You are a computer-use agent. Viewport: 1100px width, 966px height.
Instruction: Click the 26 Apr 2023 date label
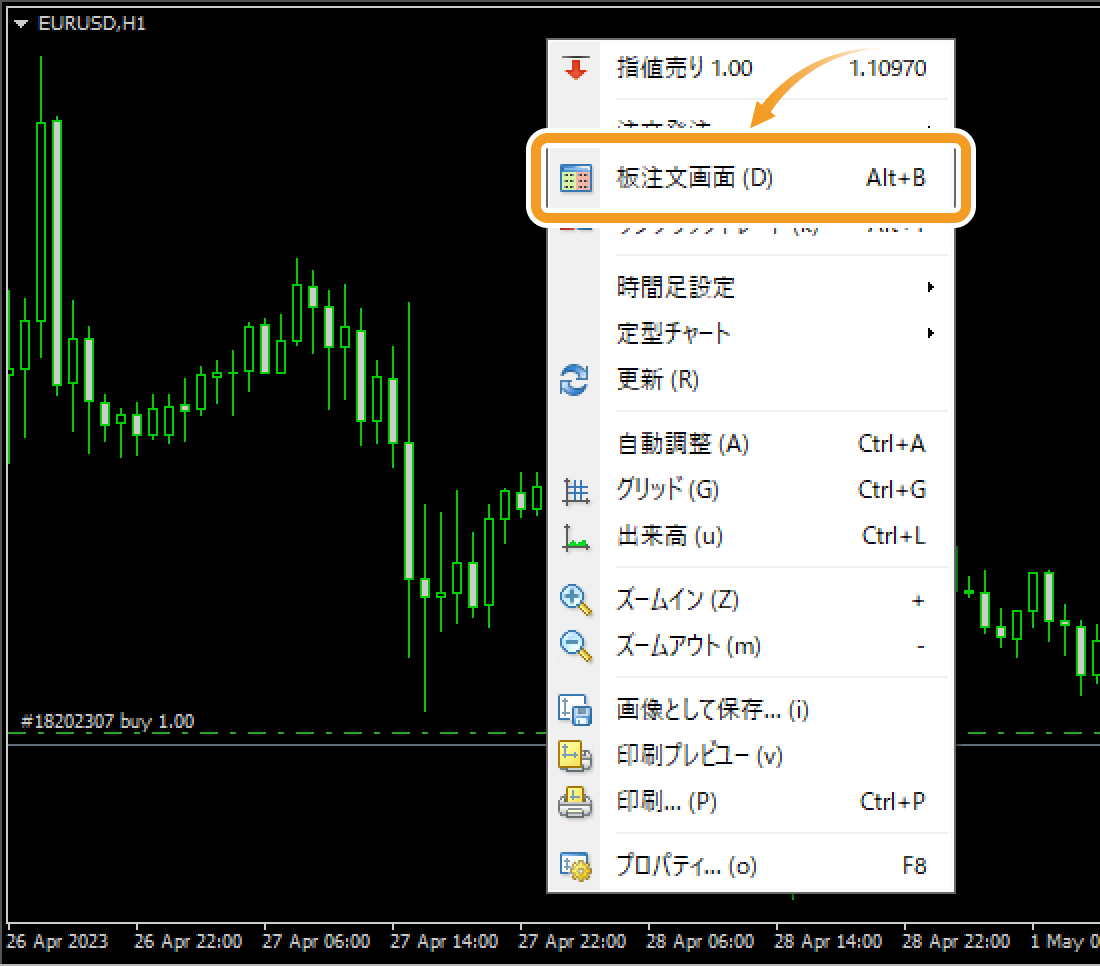[58, 941]
